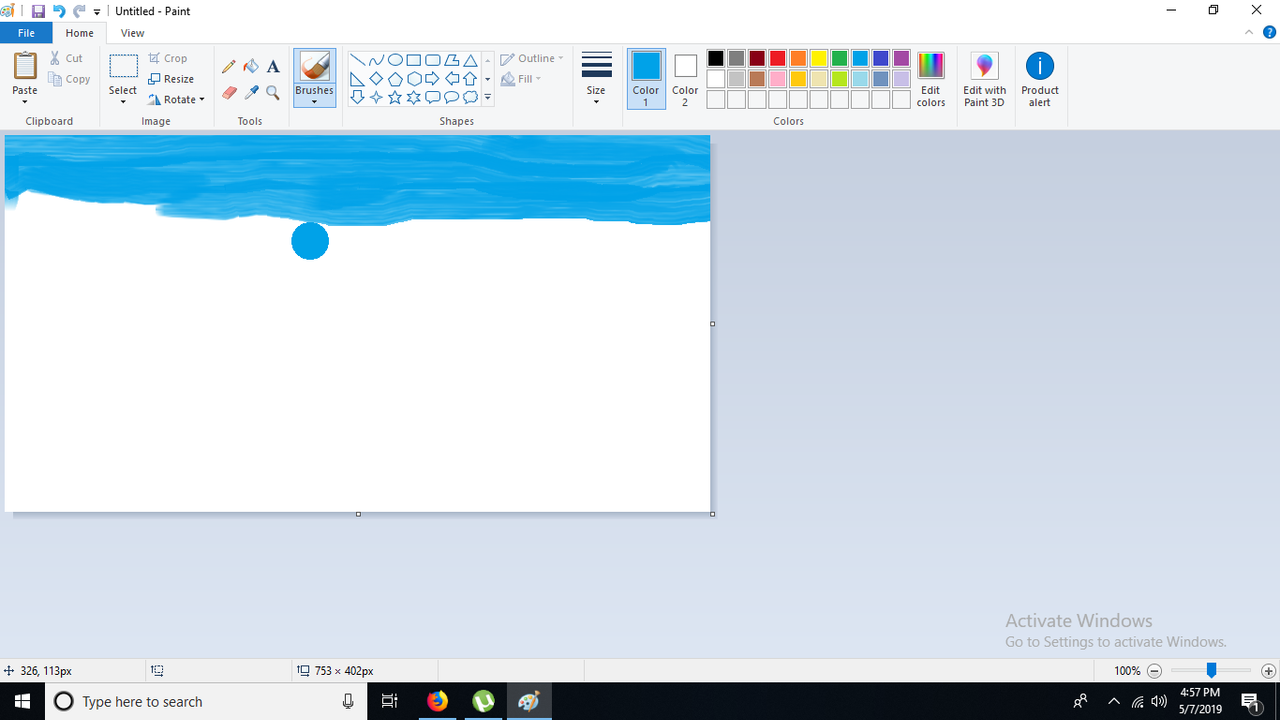Switch to the Home tab
This screenshot has width=1280, height=720.
[x=80, y=33]
